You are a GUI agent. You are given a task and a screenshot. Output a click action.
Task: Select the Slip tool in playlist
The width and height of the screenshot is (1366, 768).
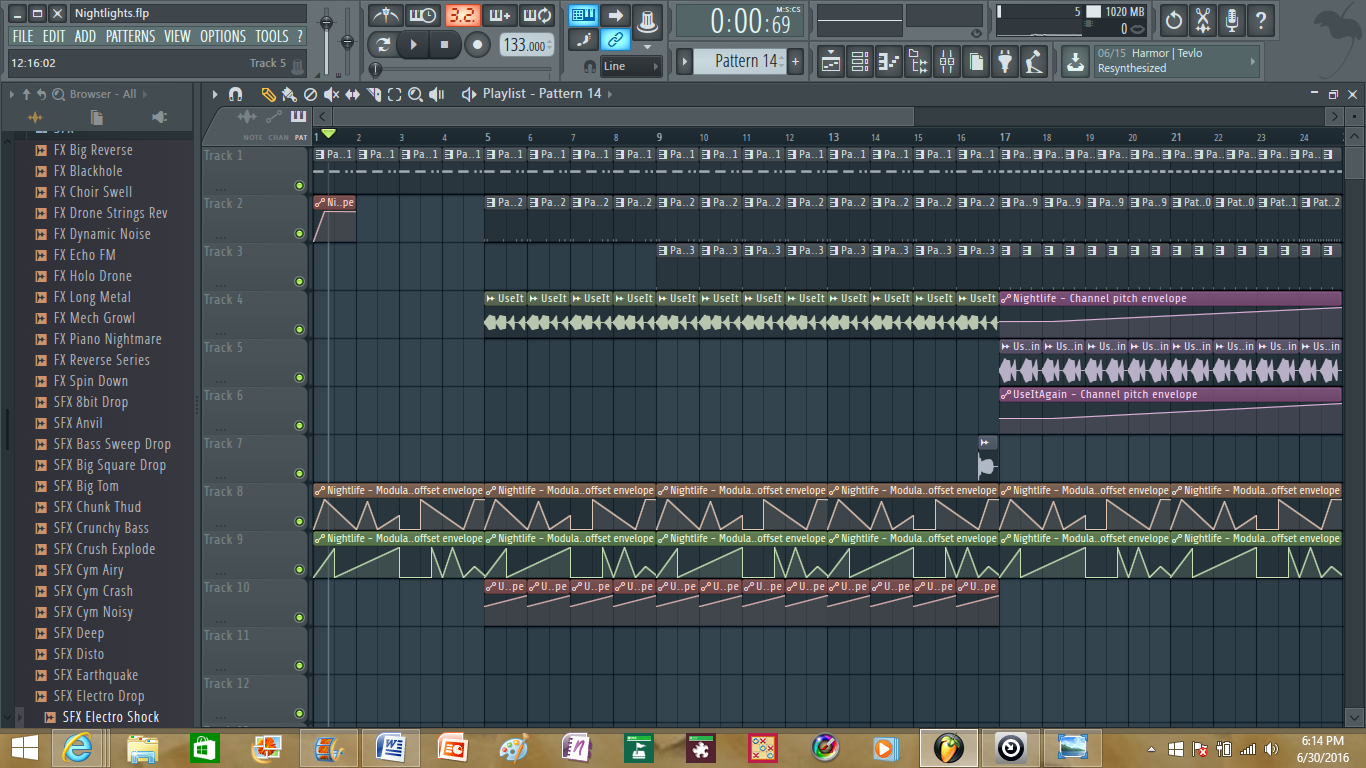352,94
